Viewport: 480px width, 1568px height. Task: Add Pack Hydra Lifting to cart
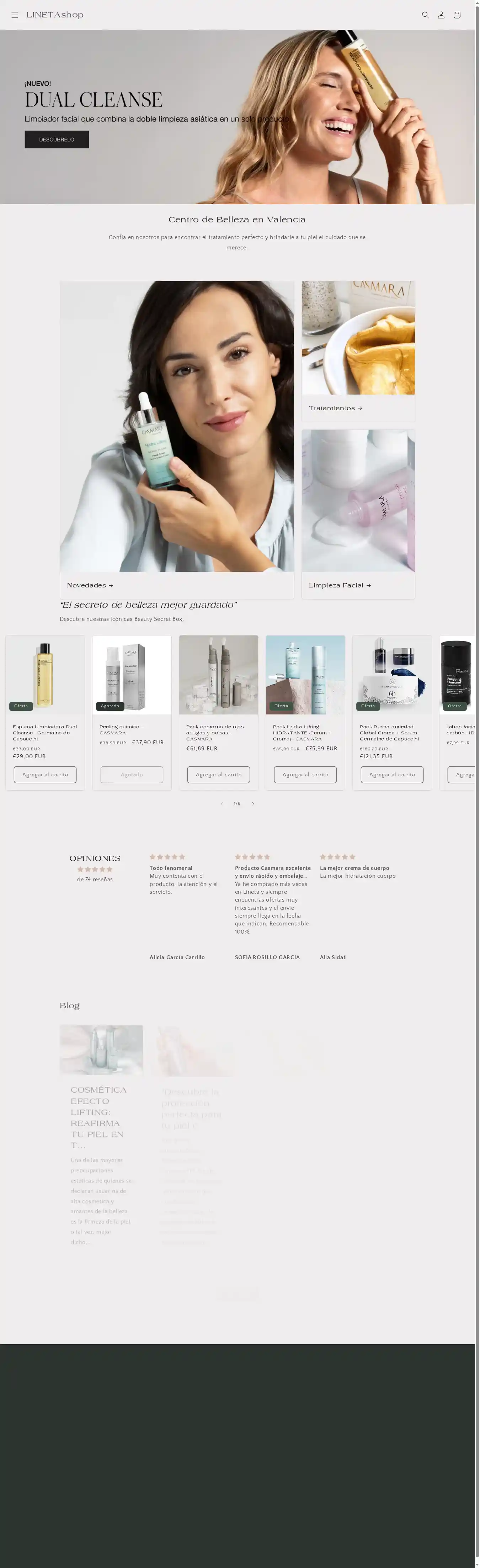tap(305, 775)
